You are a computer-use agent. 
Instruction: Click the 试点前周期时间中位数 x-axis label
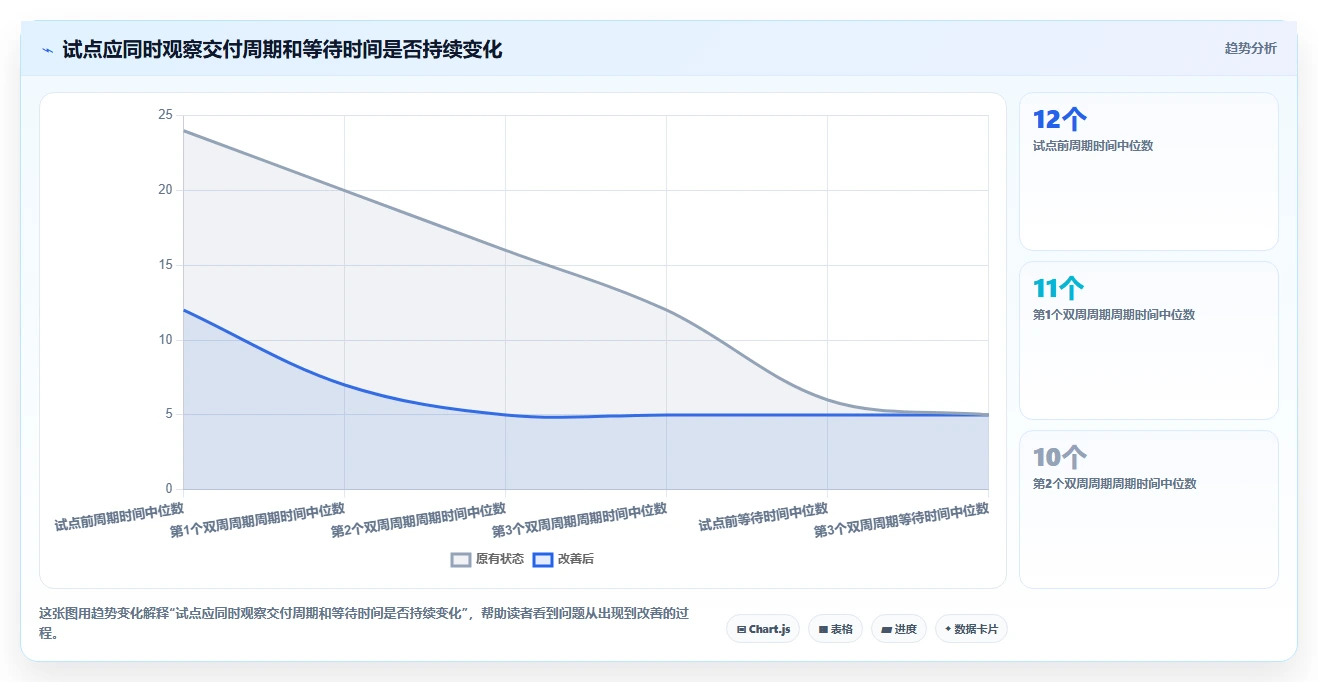119,517
